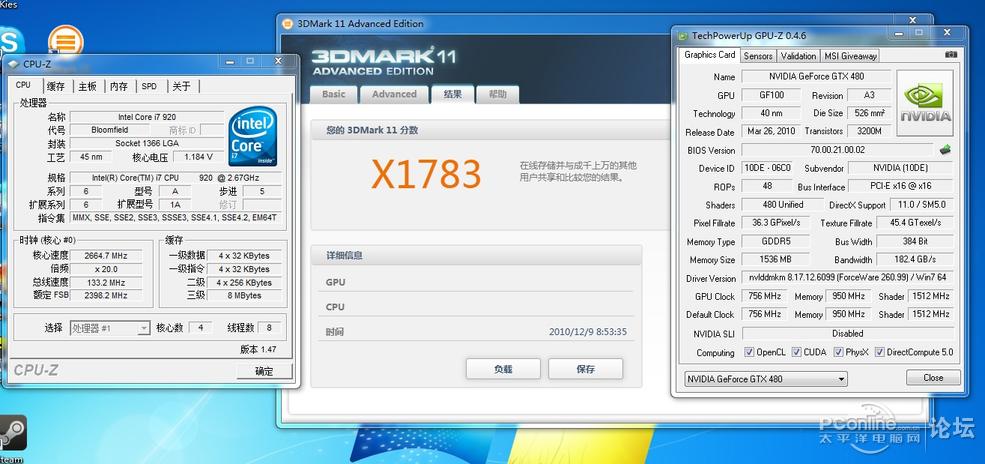The width and height of the screenshot is (985, 464).
Task: Click the orange round desktop icon above CPU-Z
Action: tap(66, 41)
